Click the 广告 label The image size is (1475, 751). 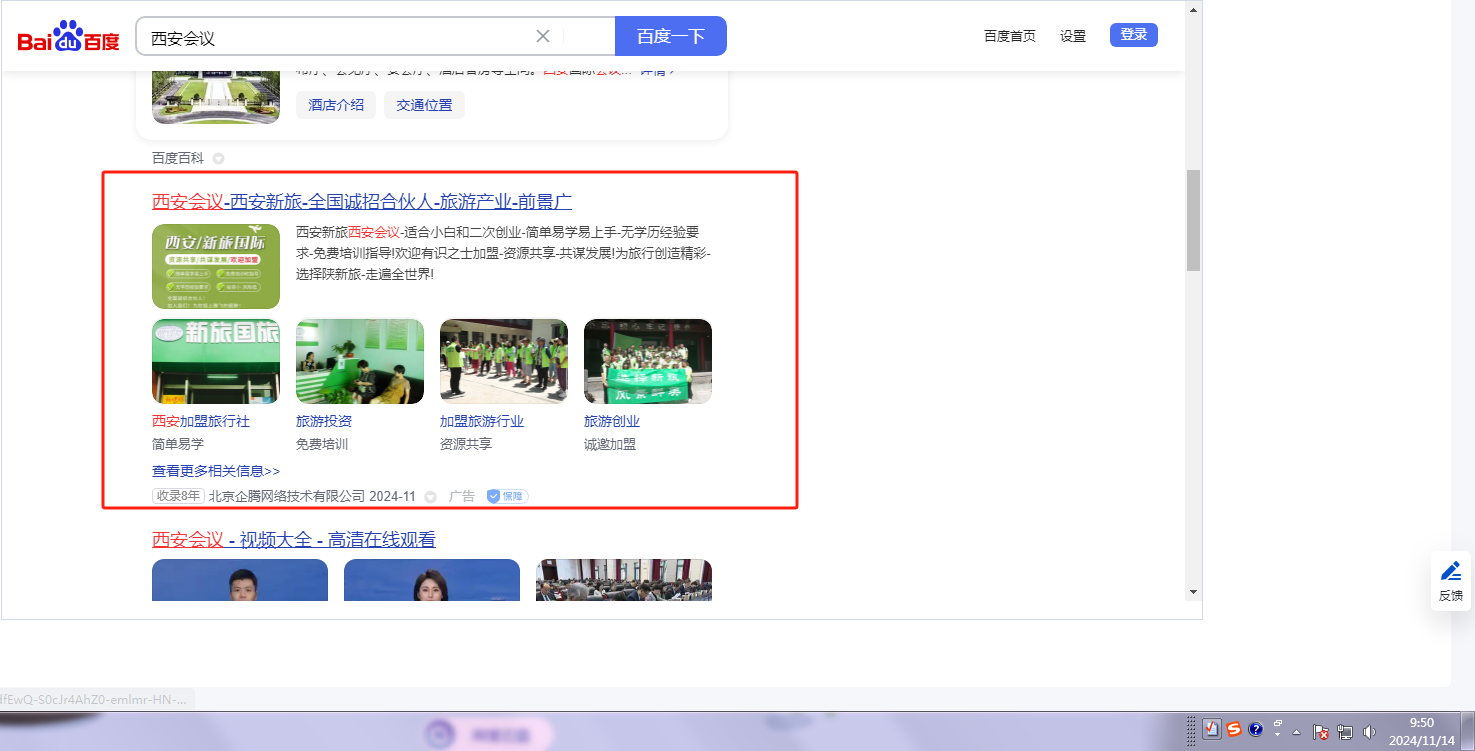click(462, 496)
